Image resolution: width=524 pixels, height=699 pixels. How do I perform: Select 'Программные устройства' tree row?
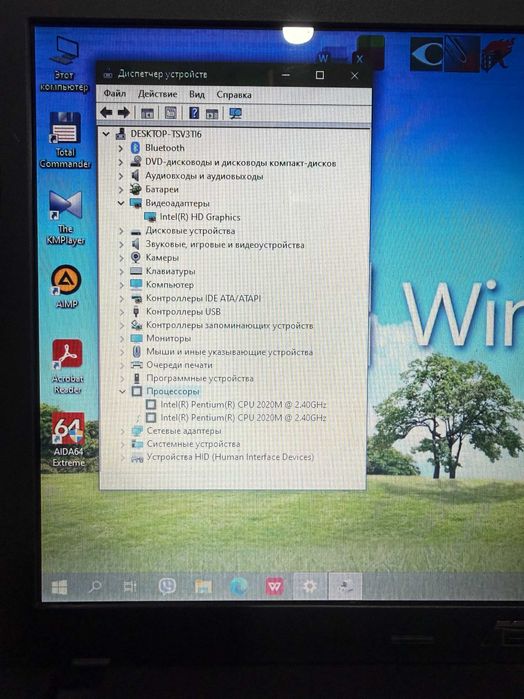pos(200,378)
